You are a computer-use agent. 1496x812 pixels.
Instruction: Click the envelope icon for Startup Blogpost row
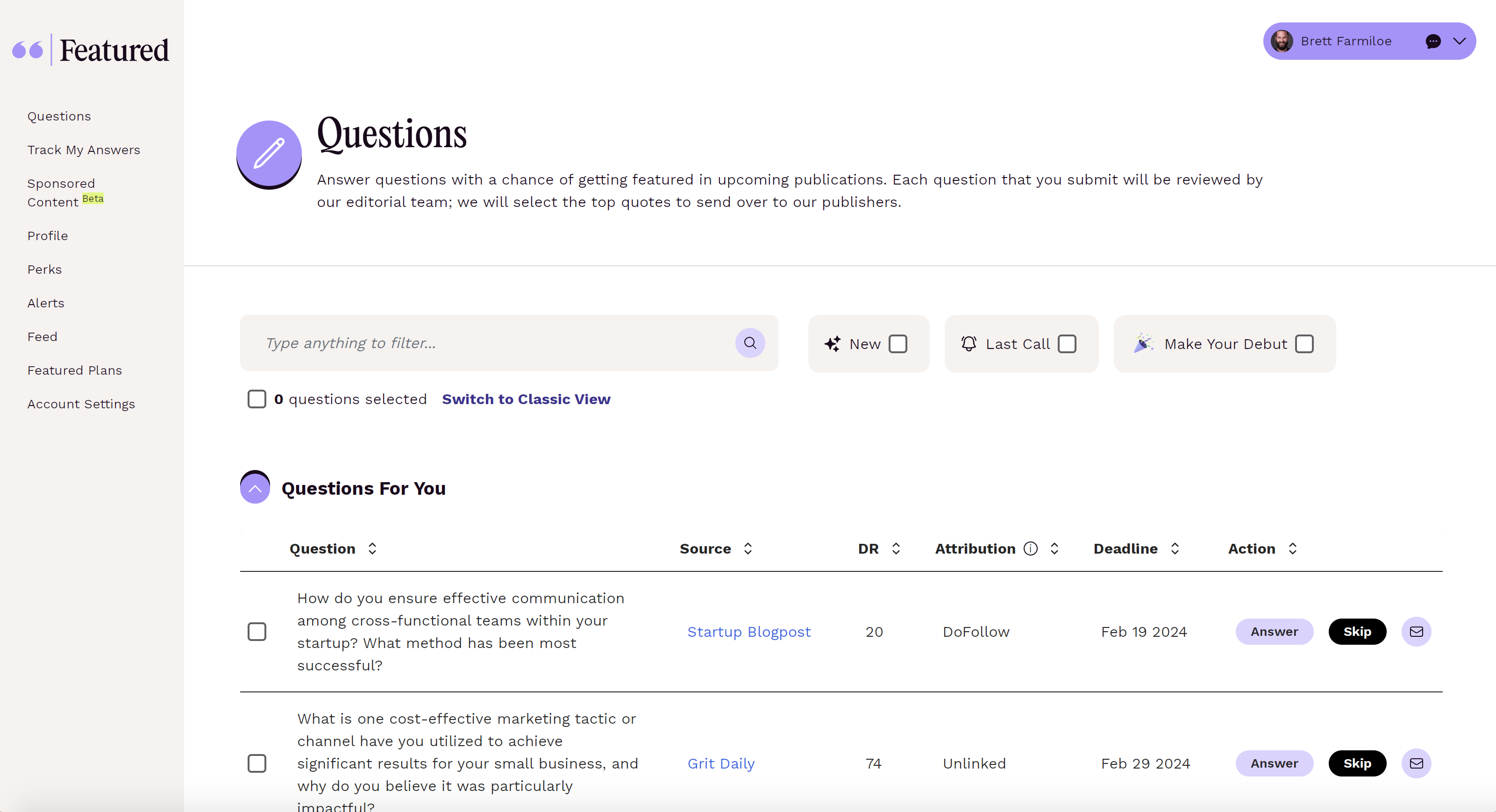click(x=1416, y=631)
